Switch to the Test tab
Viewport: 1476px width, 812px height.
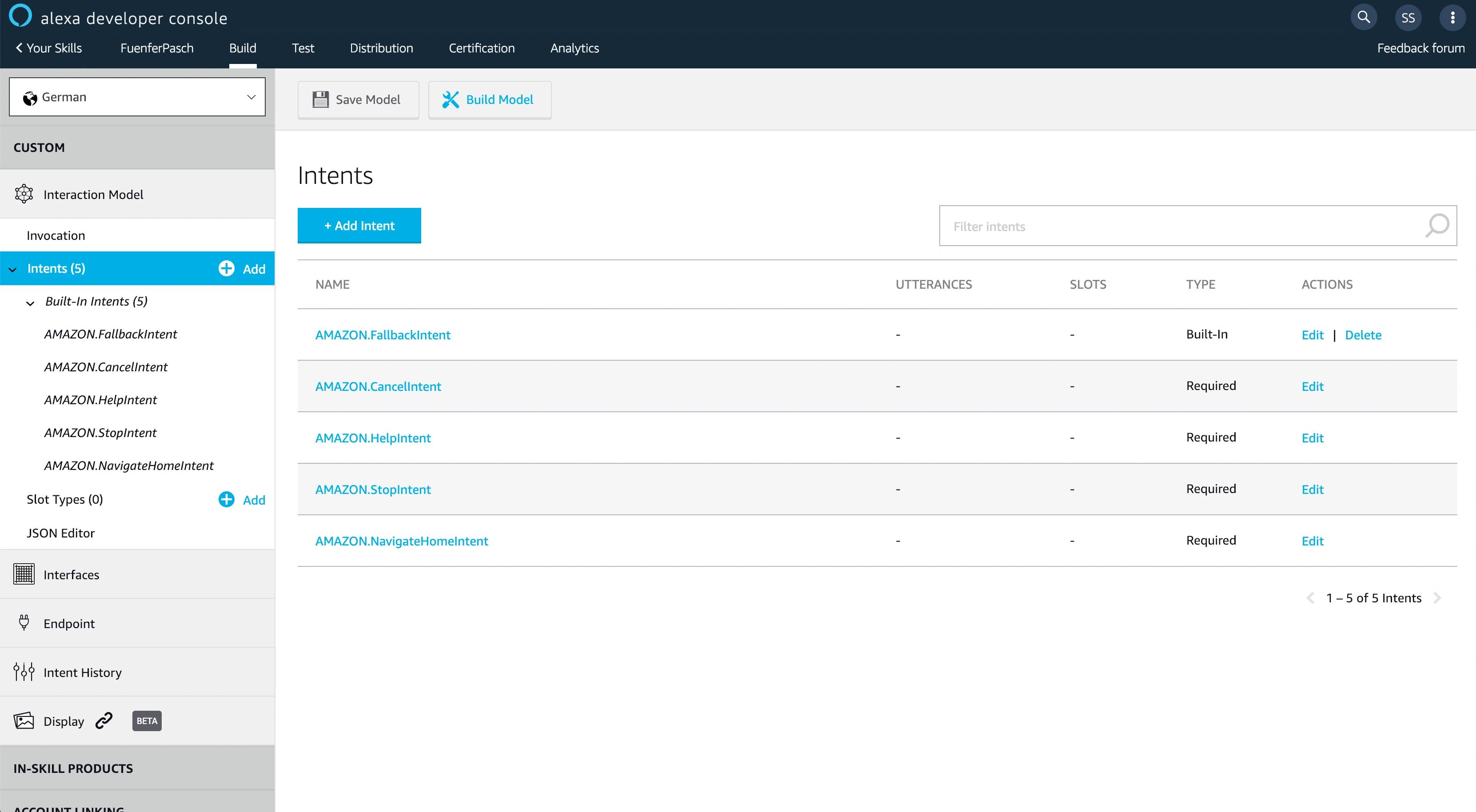click(x=303, y=48)
